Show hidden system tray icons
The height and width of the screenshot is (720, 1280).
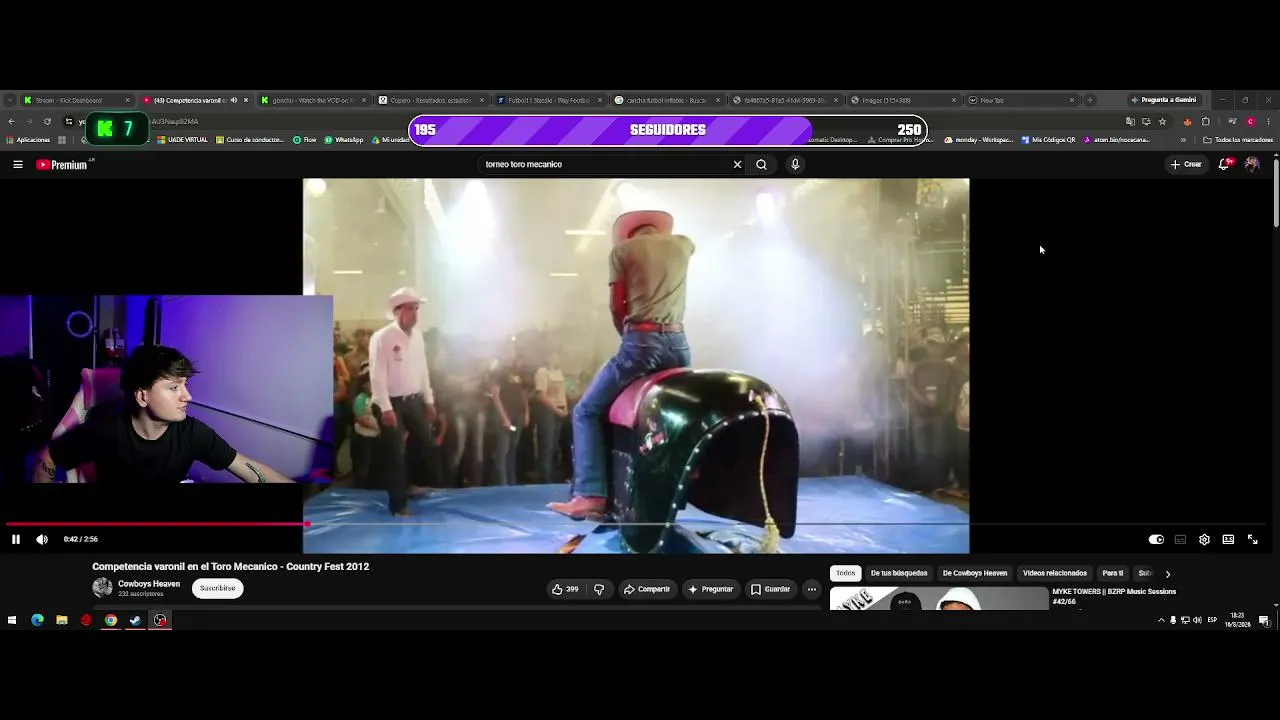point(1161,620)
